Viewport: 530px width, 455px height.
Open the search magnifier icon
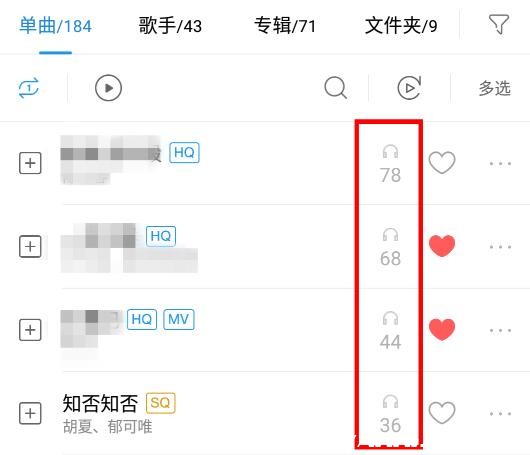pos(335,88)
